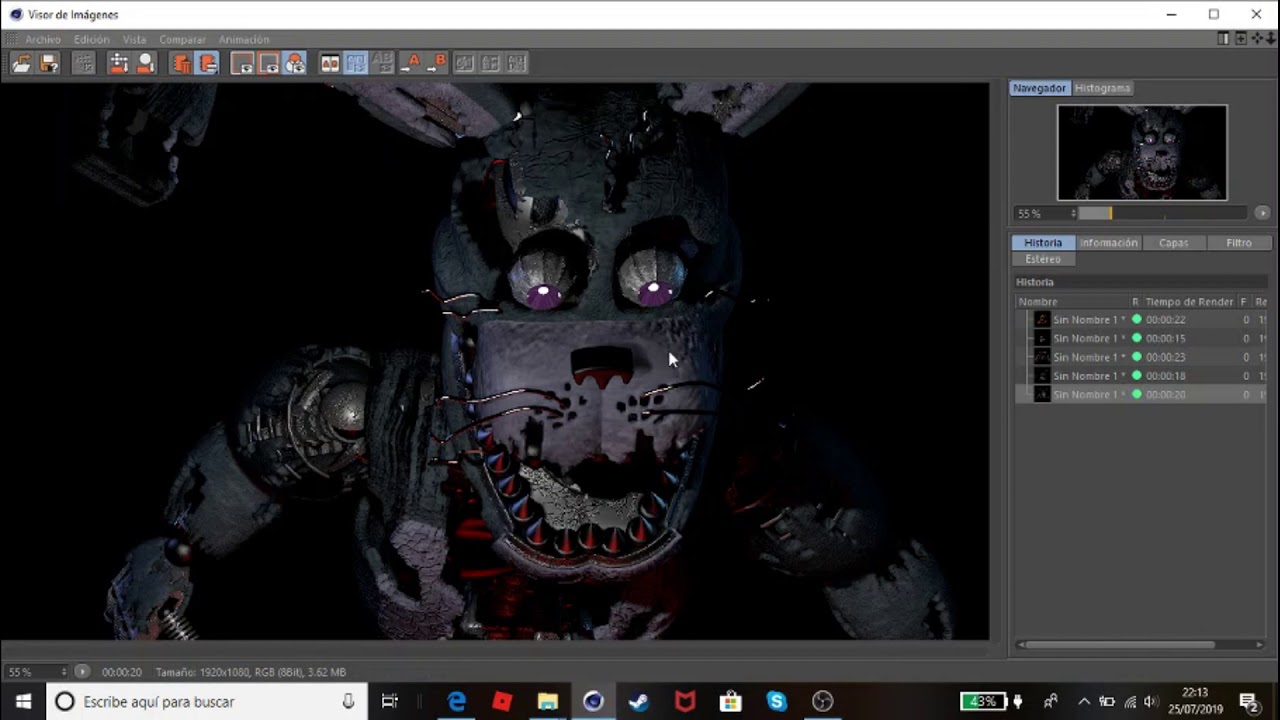Adjust the navigator zoom slider

(1163, 213)
